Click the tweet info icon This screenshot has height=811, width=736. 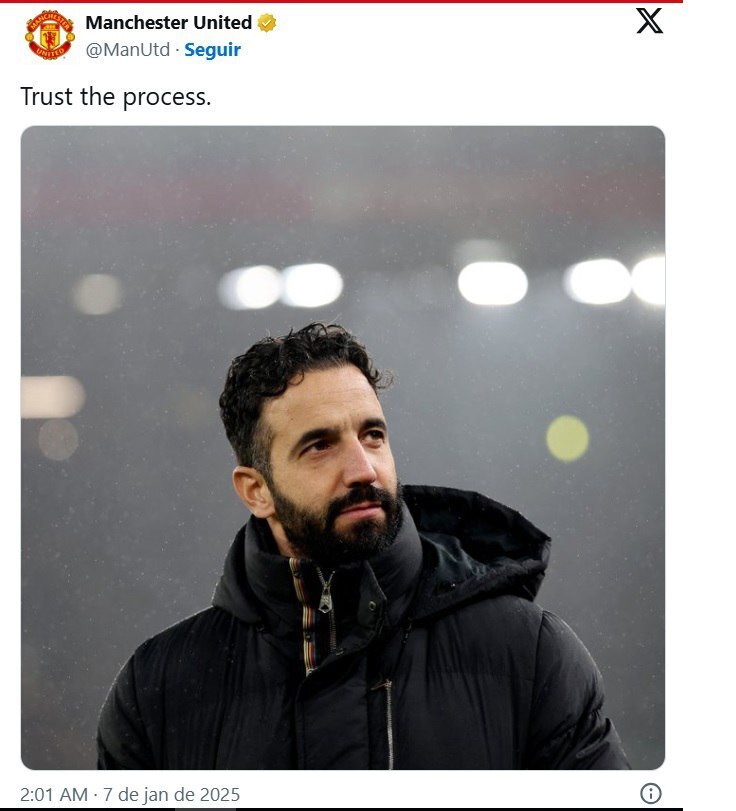coord(651,794)
